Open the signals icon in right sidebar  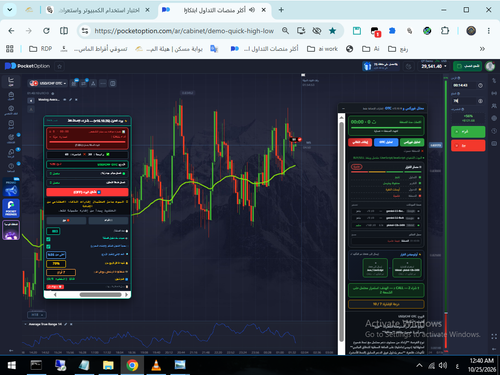pos(494,93)
